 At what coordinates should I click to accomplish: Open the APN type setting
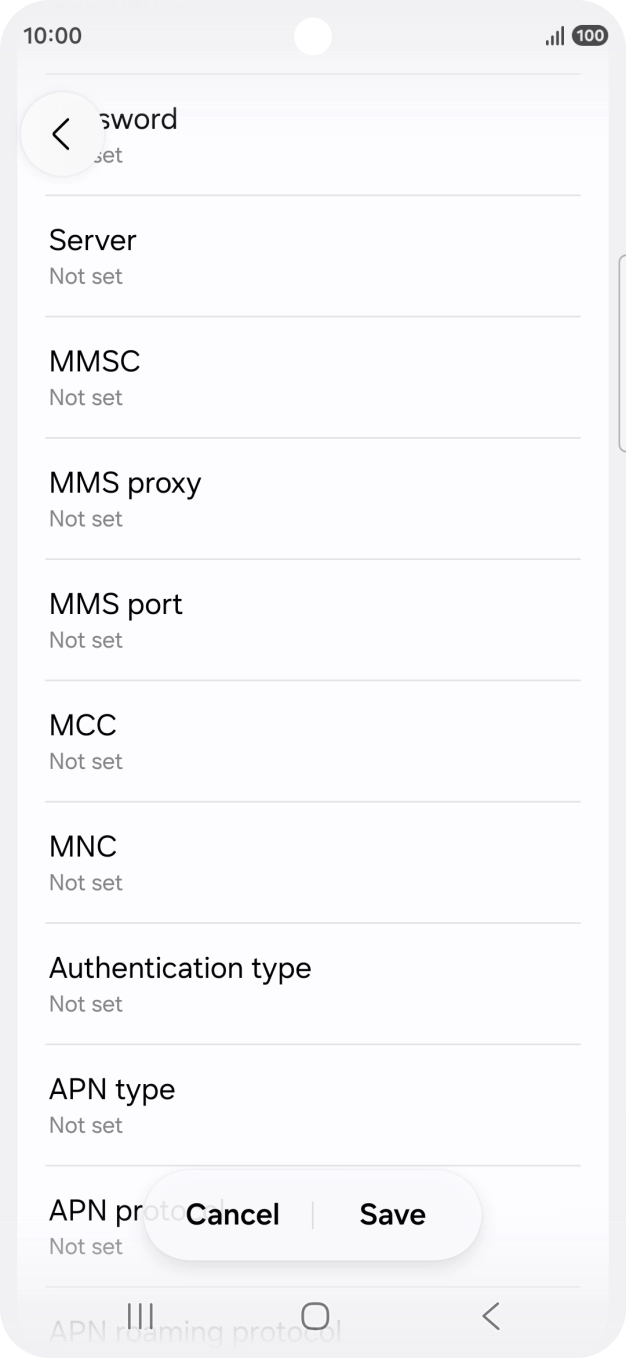[112, 1105]
